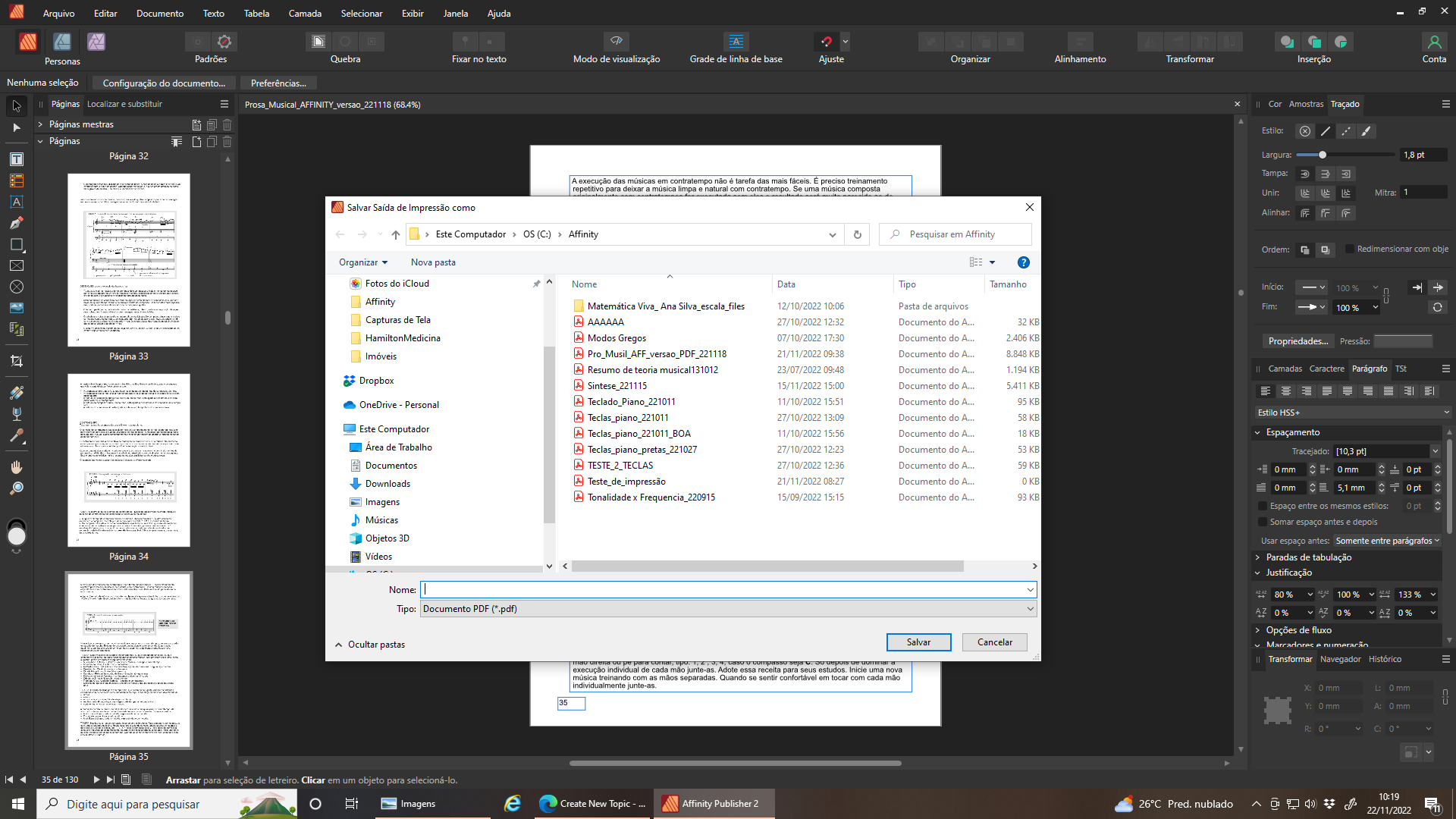Image resolution: width=1456 pixels, height=819 pixels.
Task: Open Windows Start menu
Action: (18, 804)
